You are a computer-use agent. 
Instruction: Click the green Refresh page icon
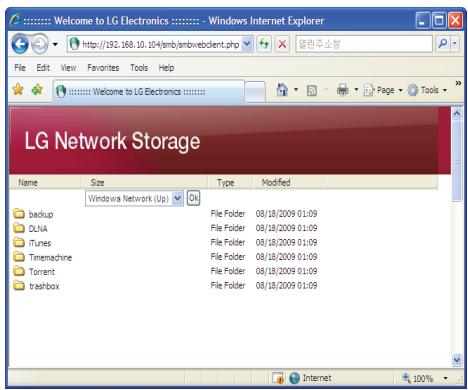point(264,44)
